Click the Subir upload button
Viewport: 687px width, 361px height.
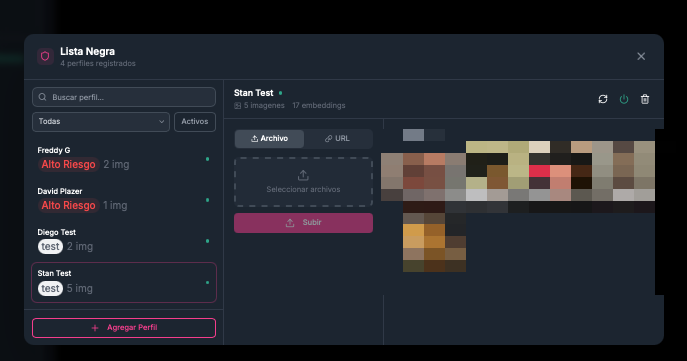tap(303, 223)
